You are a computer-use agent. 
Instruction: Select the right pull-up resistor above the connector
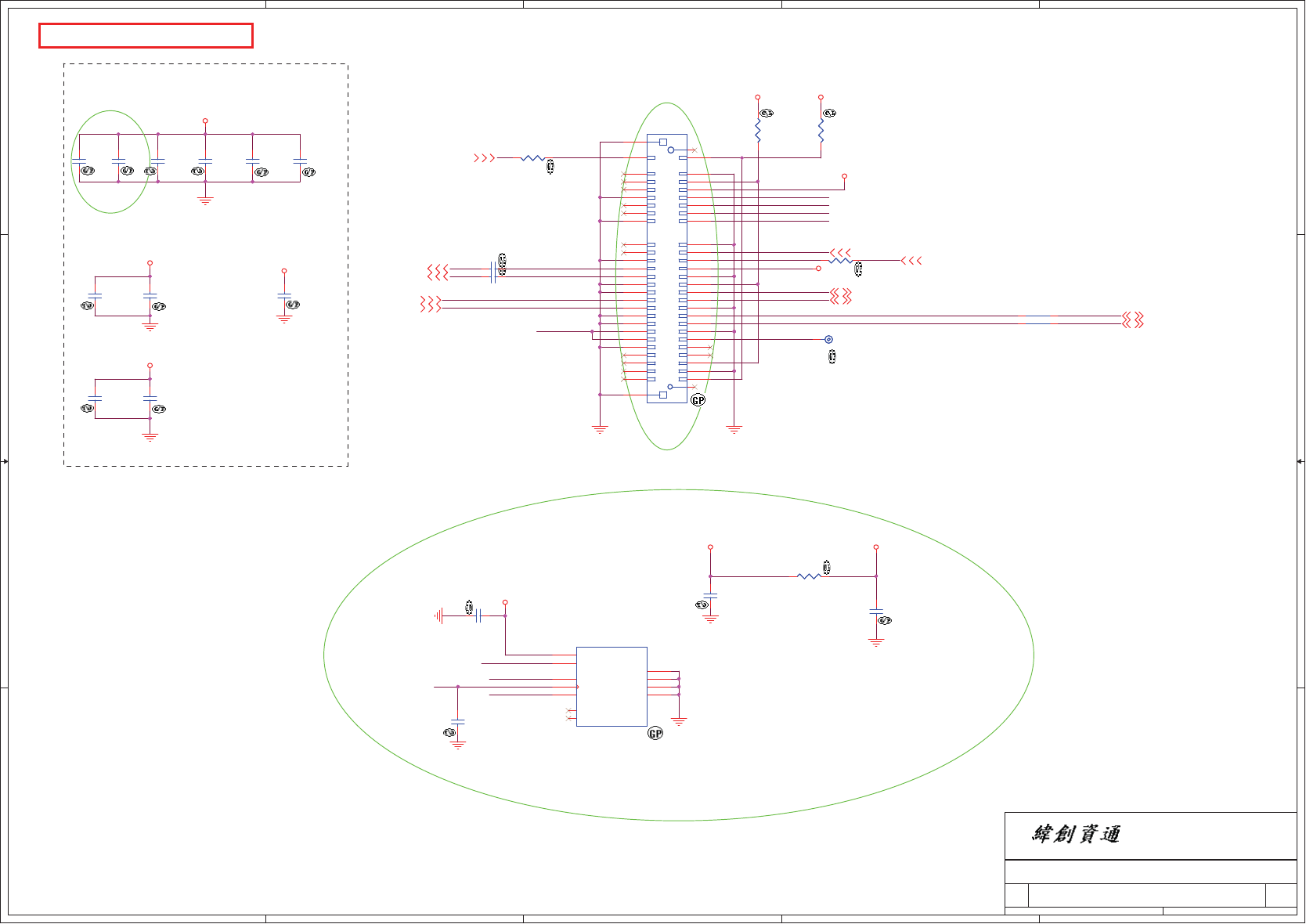point(821,131)
